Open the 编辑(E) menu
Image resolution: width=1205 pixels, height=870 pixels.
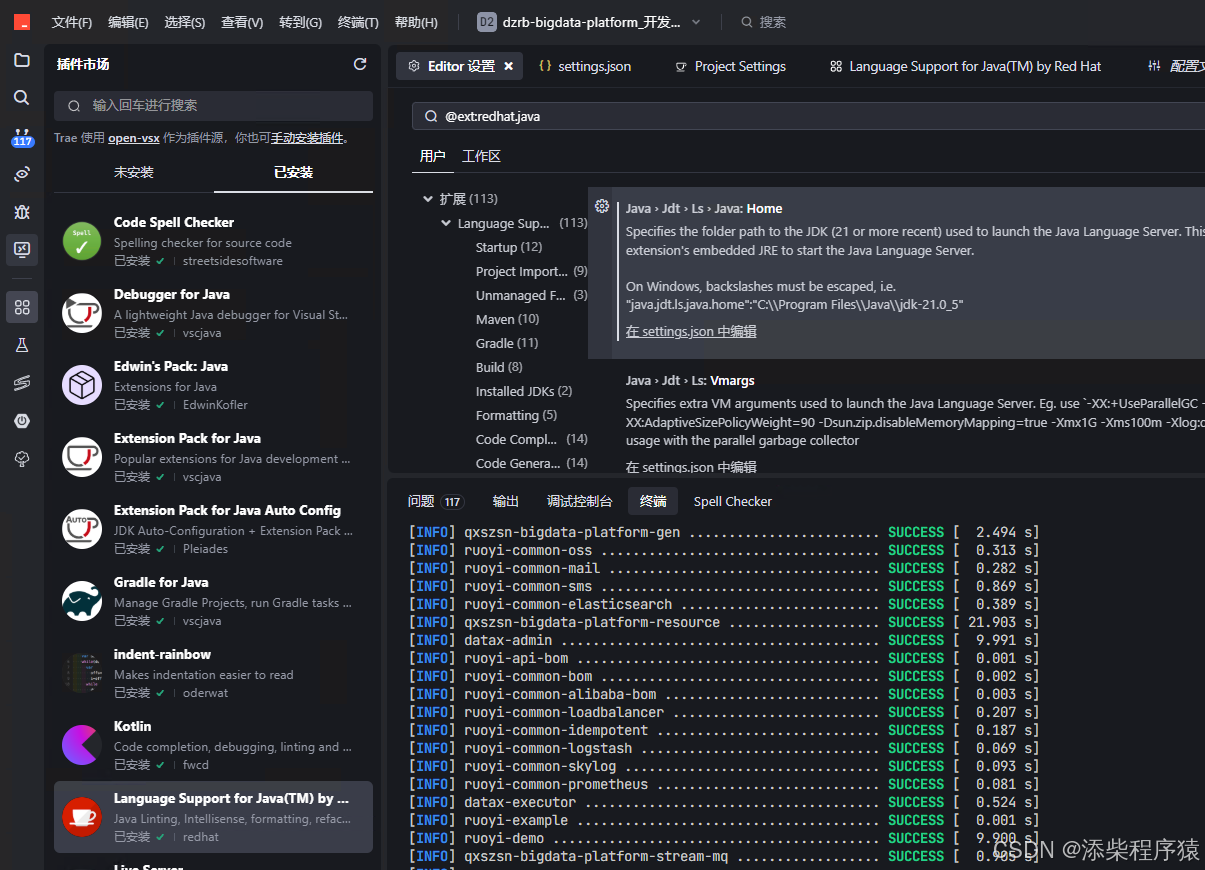tap(128, 22)
